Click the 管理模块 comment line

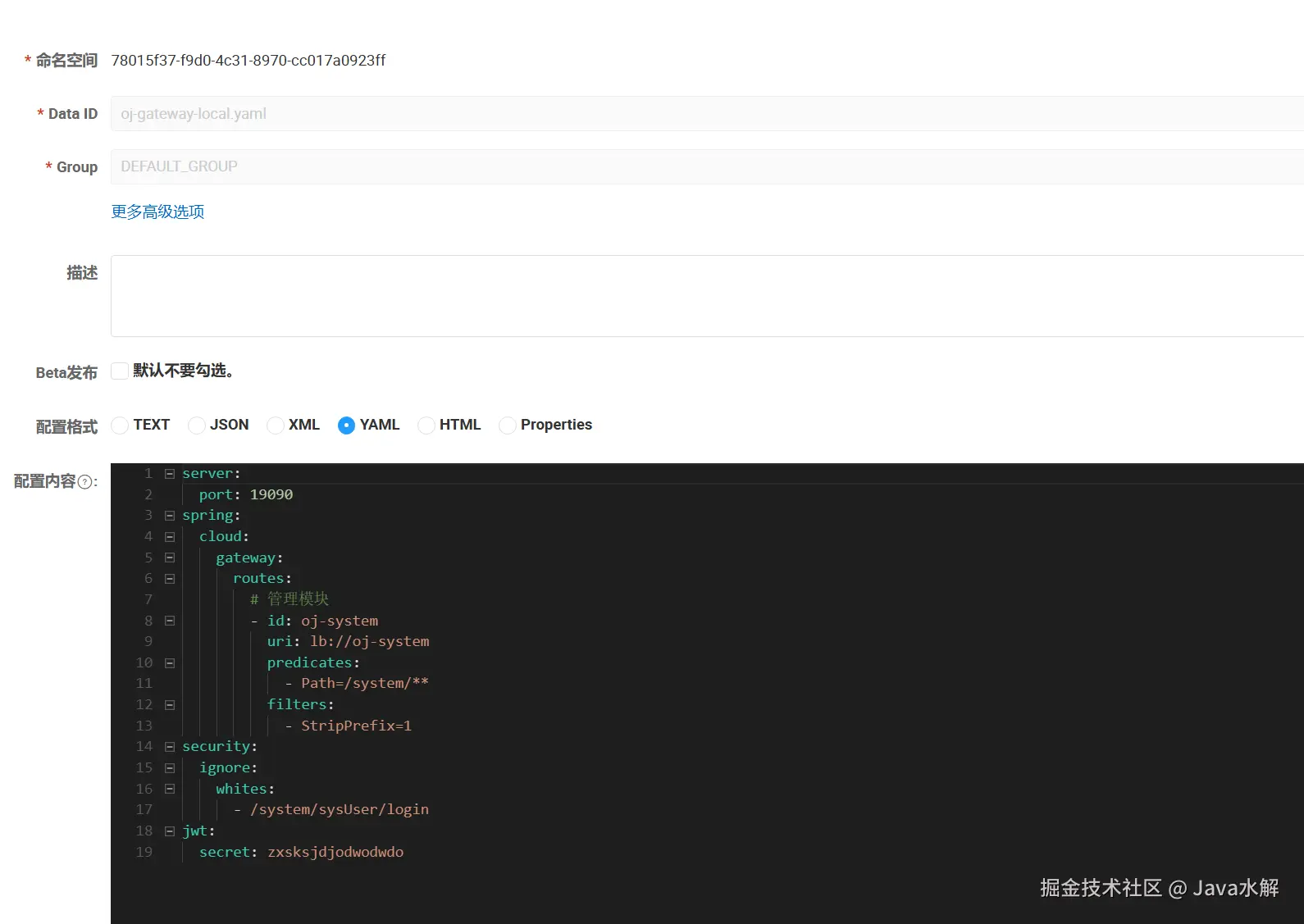[x=290, y=599]
